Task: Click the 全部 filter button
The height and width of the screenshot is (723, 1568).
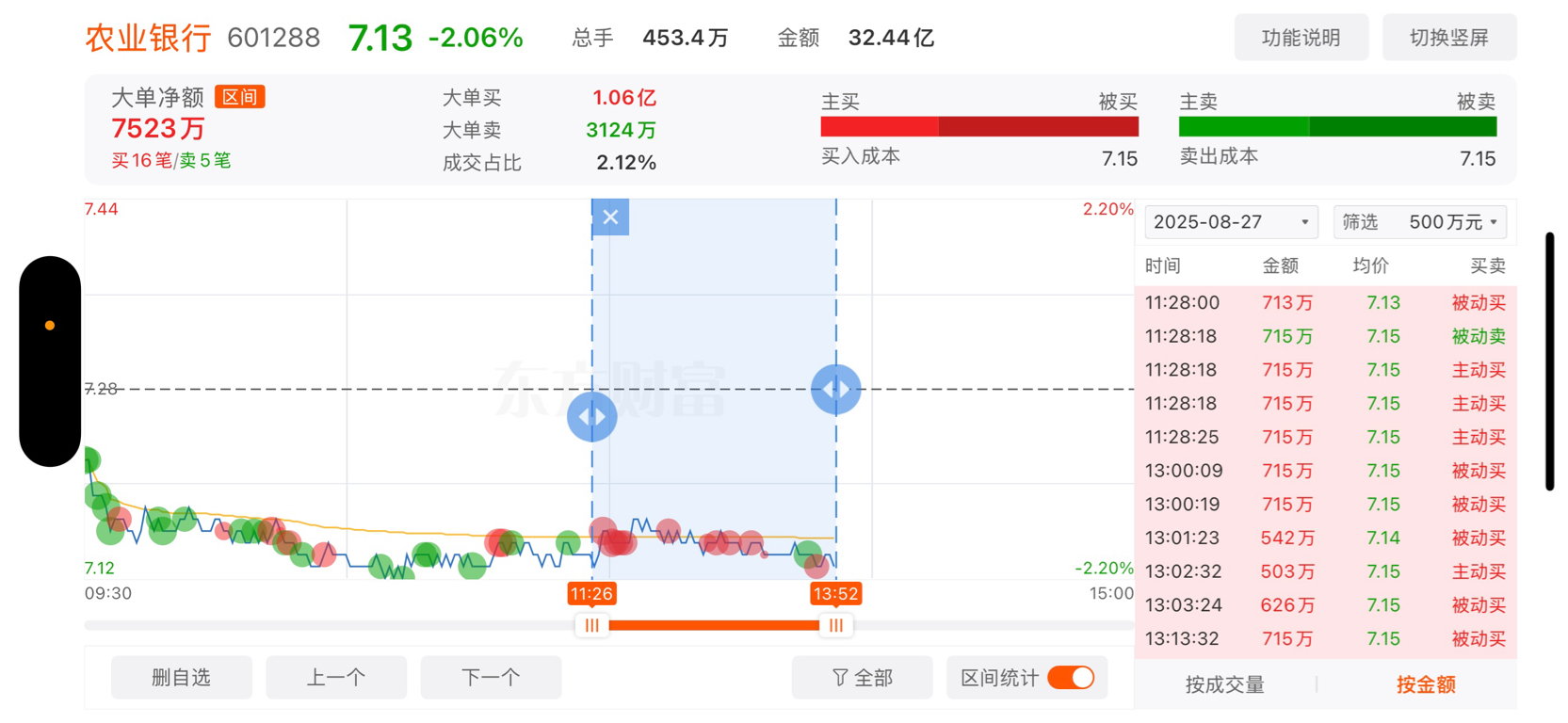Action: click(862, 678)
